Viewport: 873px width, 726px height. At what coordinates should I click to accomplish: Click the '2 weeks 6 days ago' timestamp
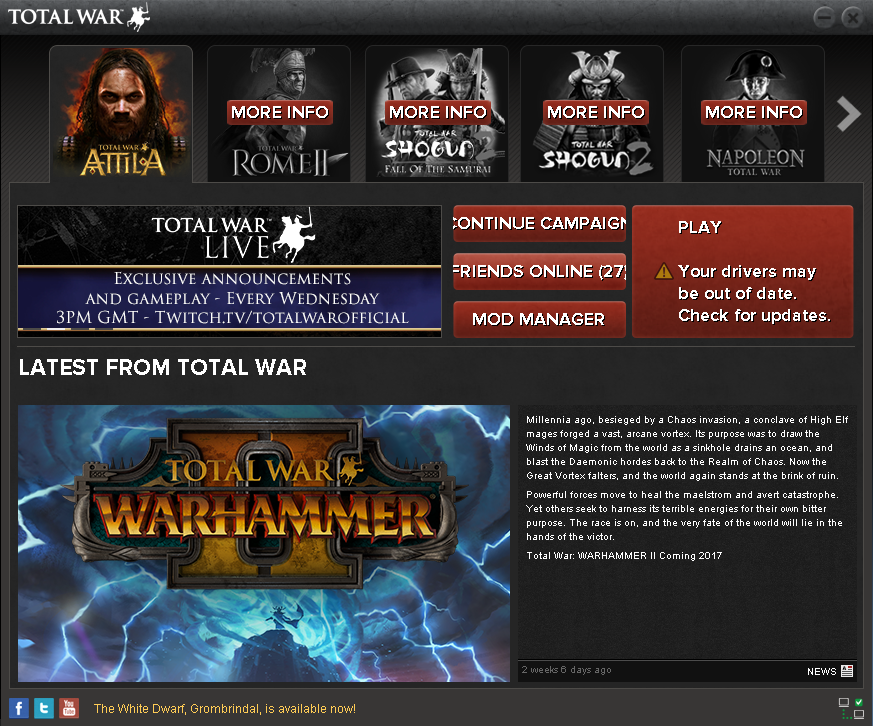pos(566,670)
